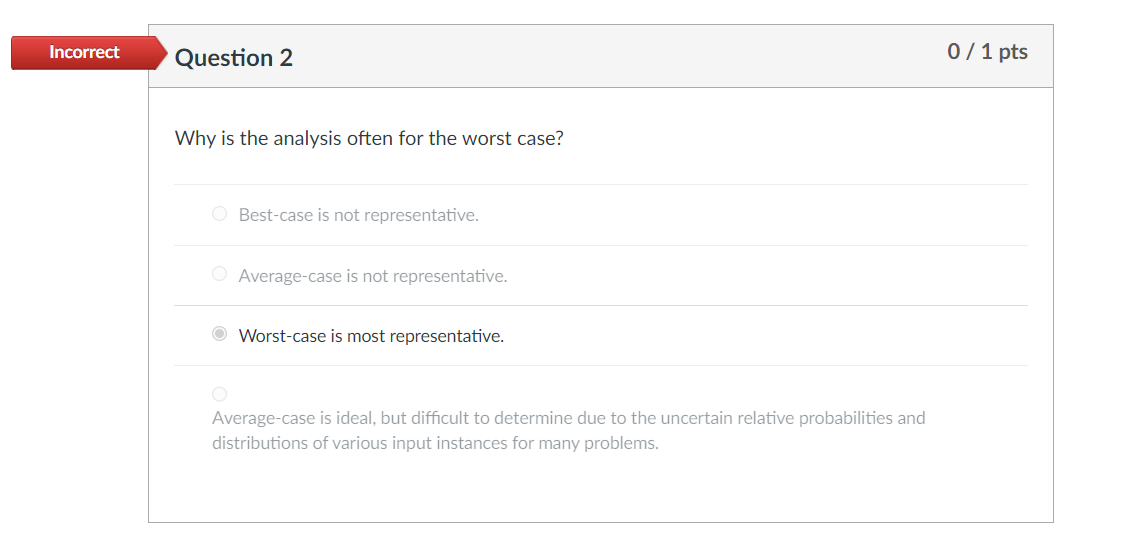Click the divider line above the Worst-case answer
Screen dimensions: 1143x541
(x=600, y=305)
